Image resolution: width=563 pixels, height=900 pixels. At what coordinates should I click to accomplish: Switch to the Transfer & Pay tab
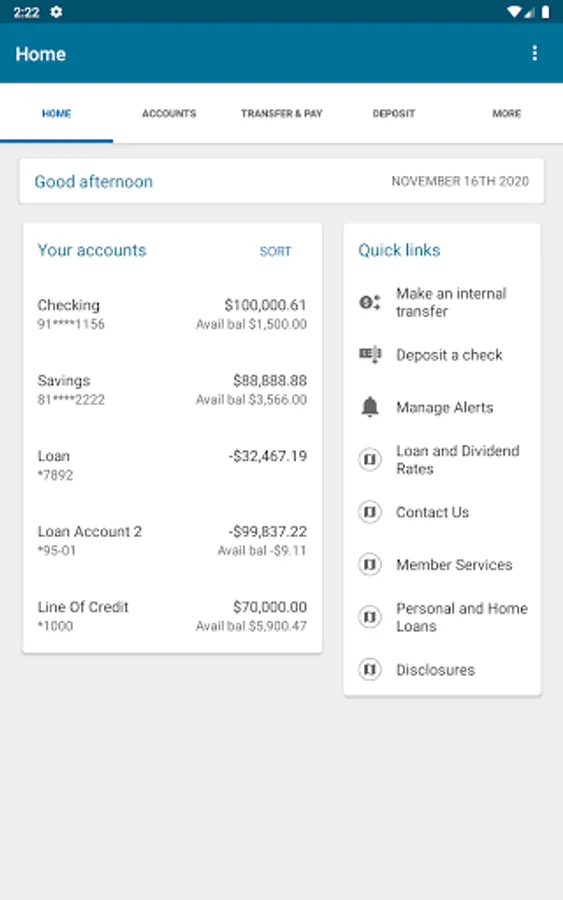point(281,114)
